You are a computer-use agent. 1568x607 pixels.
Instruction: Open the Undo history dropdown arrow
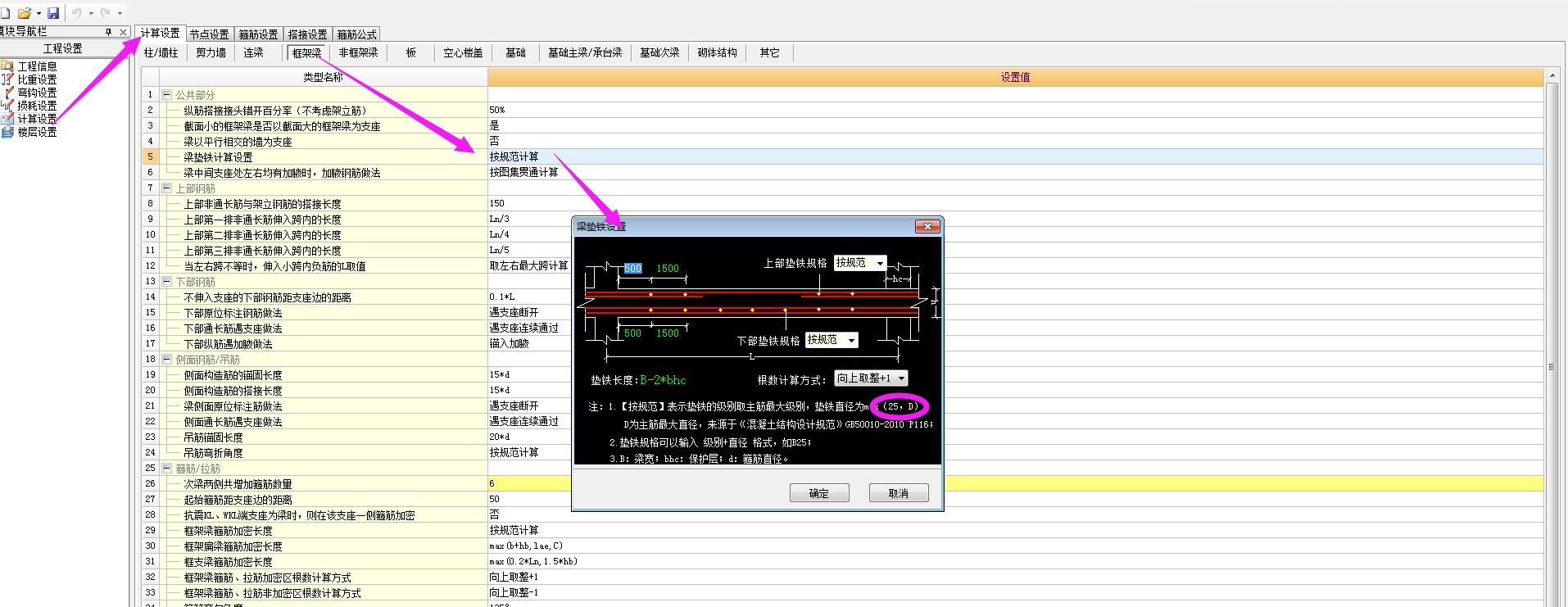pyautogui.click(x=90, y=13)
